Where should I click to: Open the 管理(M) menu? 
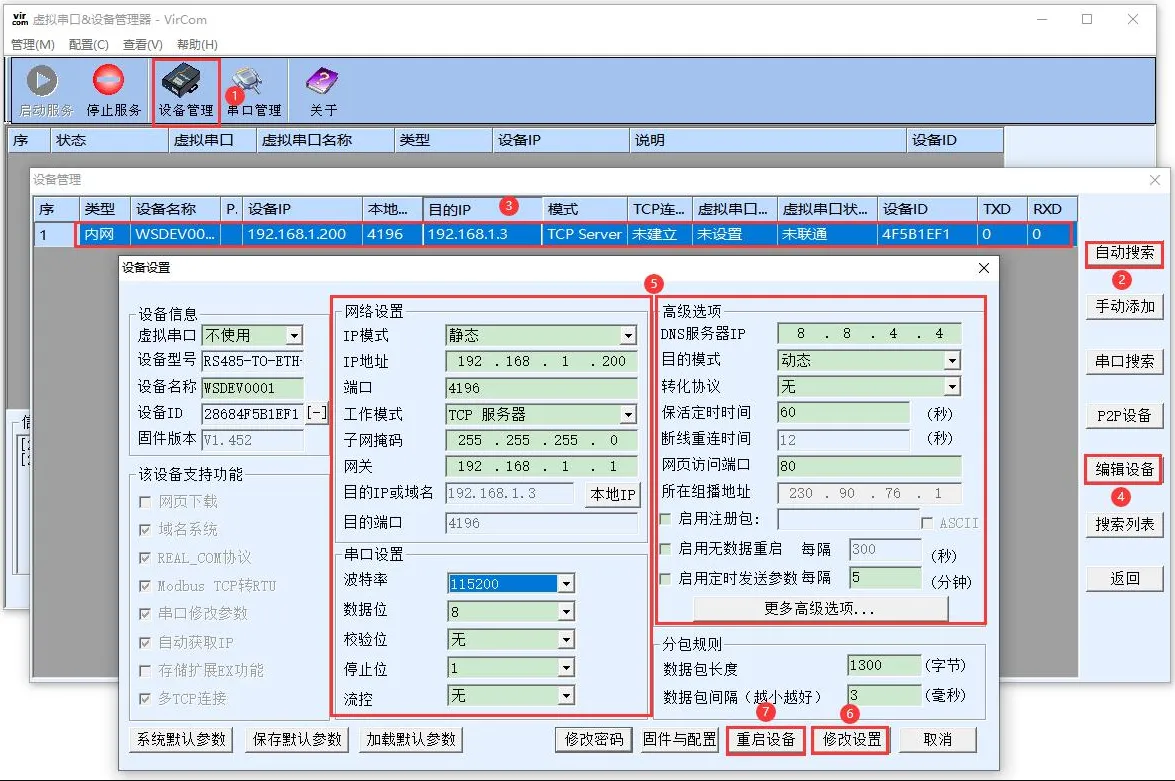32,45
